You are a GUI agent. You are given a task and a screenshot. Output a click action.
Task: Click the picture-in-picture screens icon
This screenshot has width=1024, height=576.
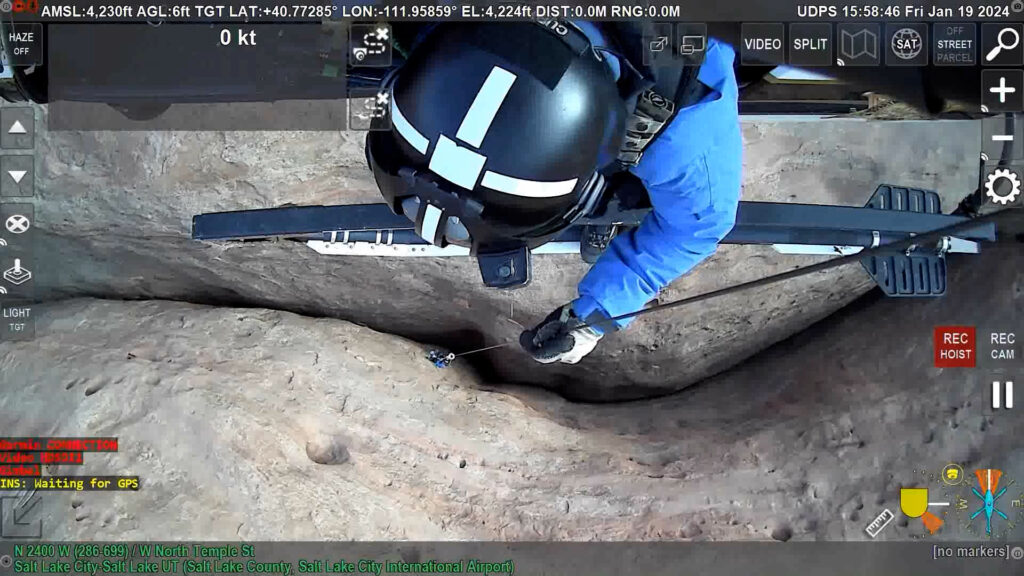coord(692,45)
